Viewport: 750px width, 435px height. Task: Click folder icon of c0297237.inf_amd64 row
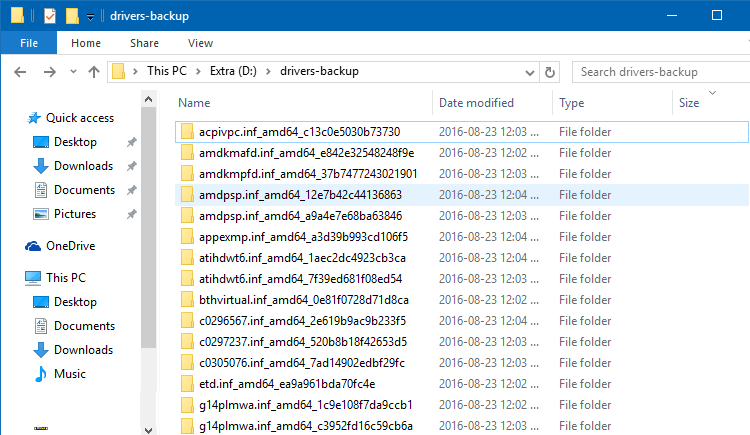click(187, 342)
